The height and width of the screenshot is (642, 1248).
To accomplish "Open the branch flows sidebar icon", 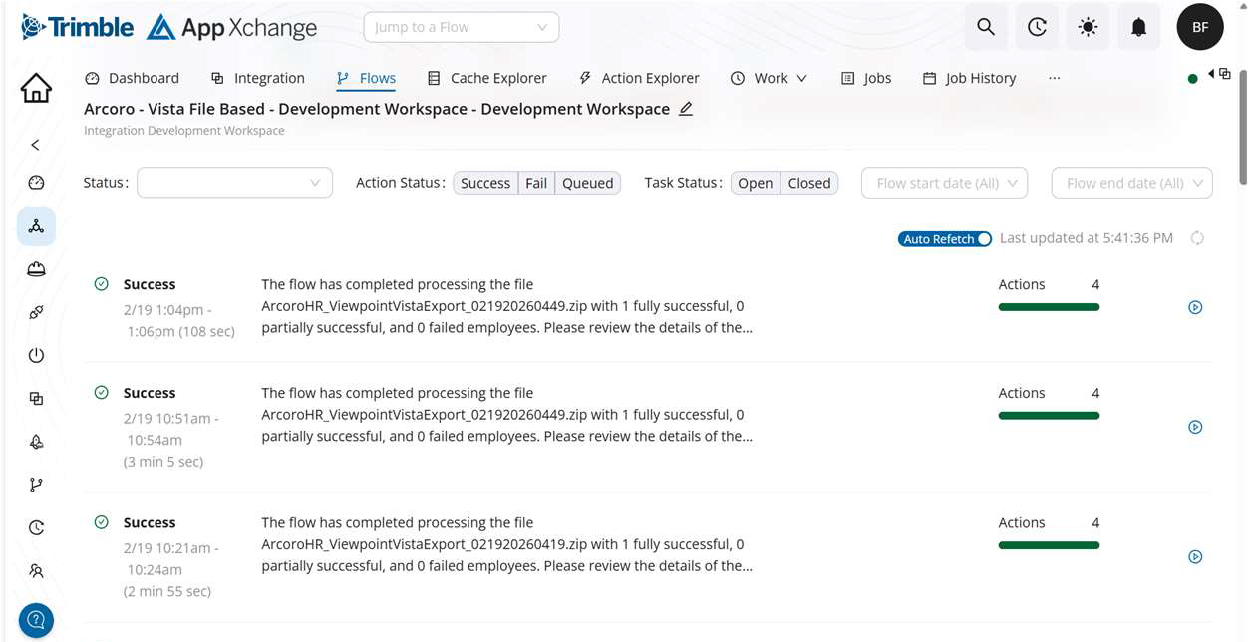I will [36, 484].
